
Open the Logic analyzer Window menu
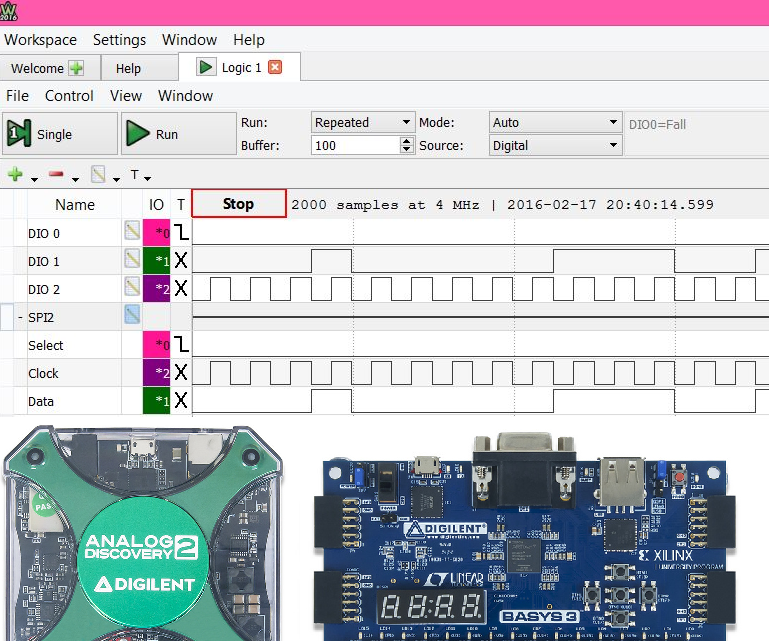[185, 96]
